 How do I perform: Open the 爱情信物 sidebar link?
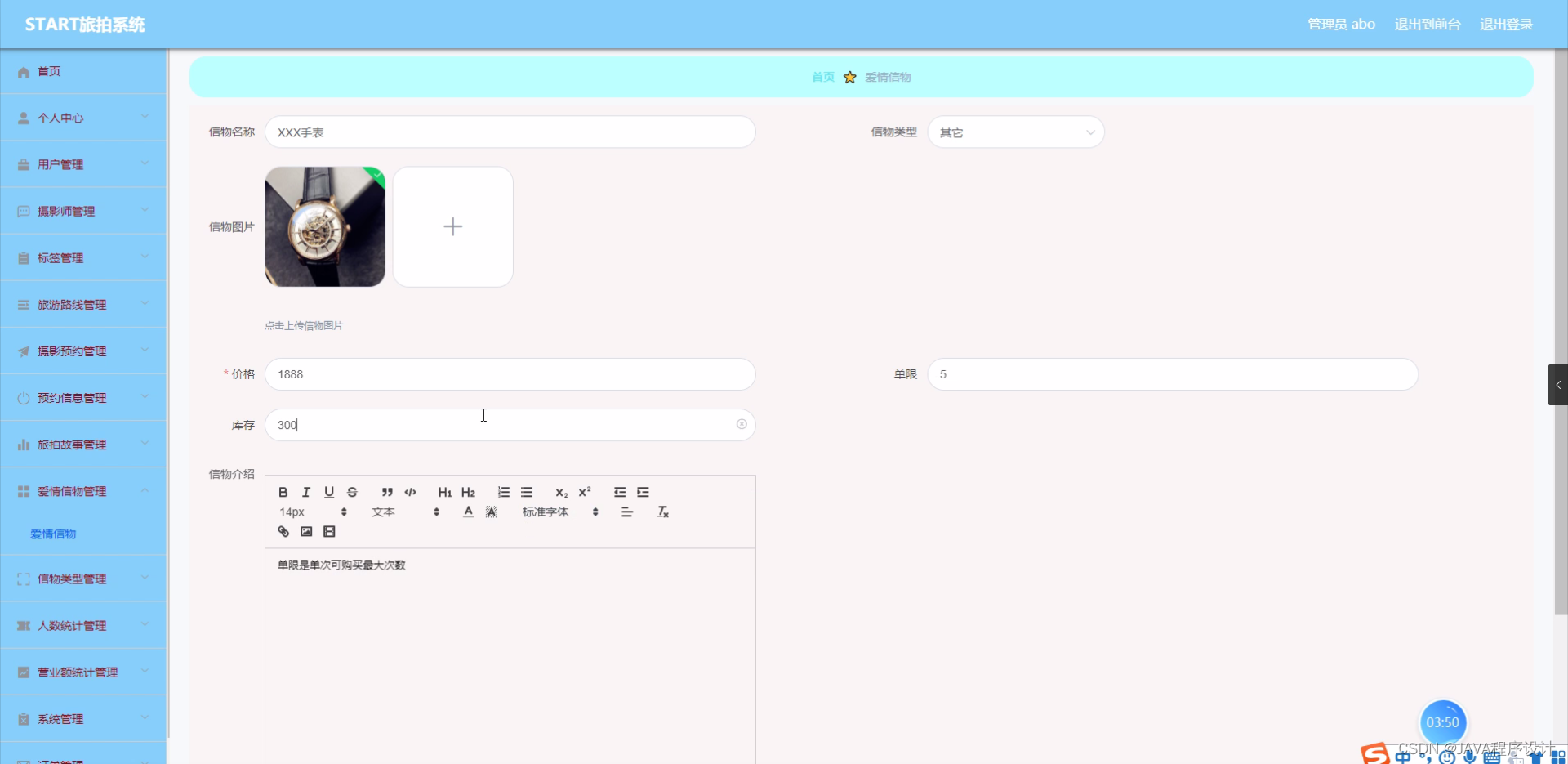[52, 534]
